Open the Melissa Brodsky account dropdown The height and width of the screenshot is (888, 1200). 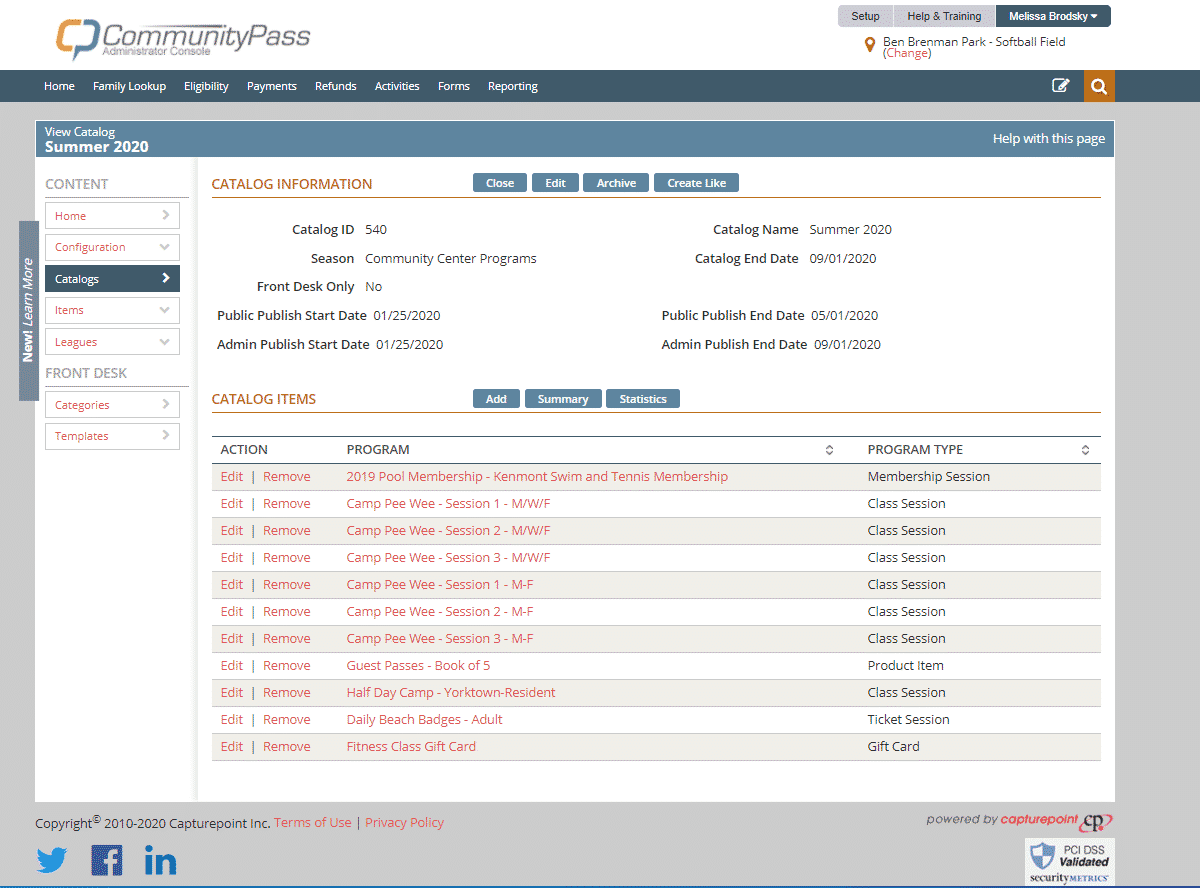[x=1053, y=16]
